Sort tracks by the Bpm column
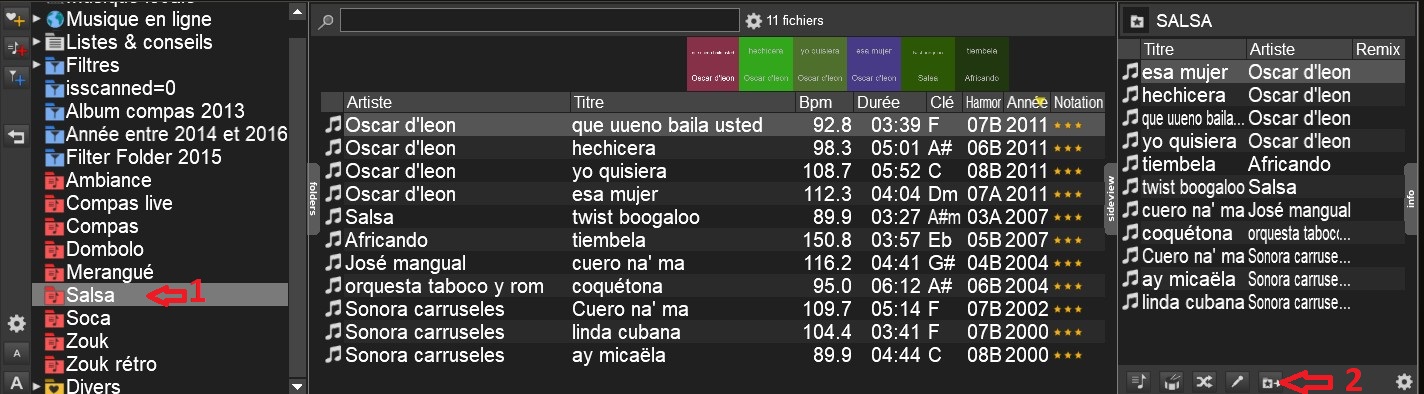This screenshot has width=1424, height=394. (823, 102)
